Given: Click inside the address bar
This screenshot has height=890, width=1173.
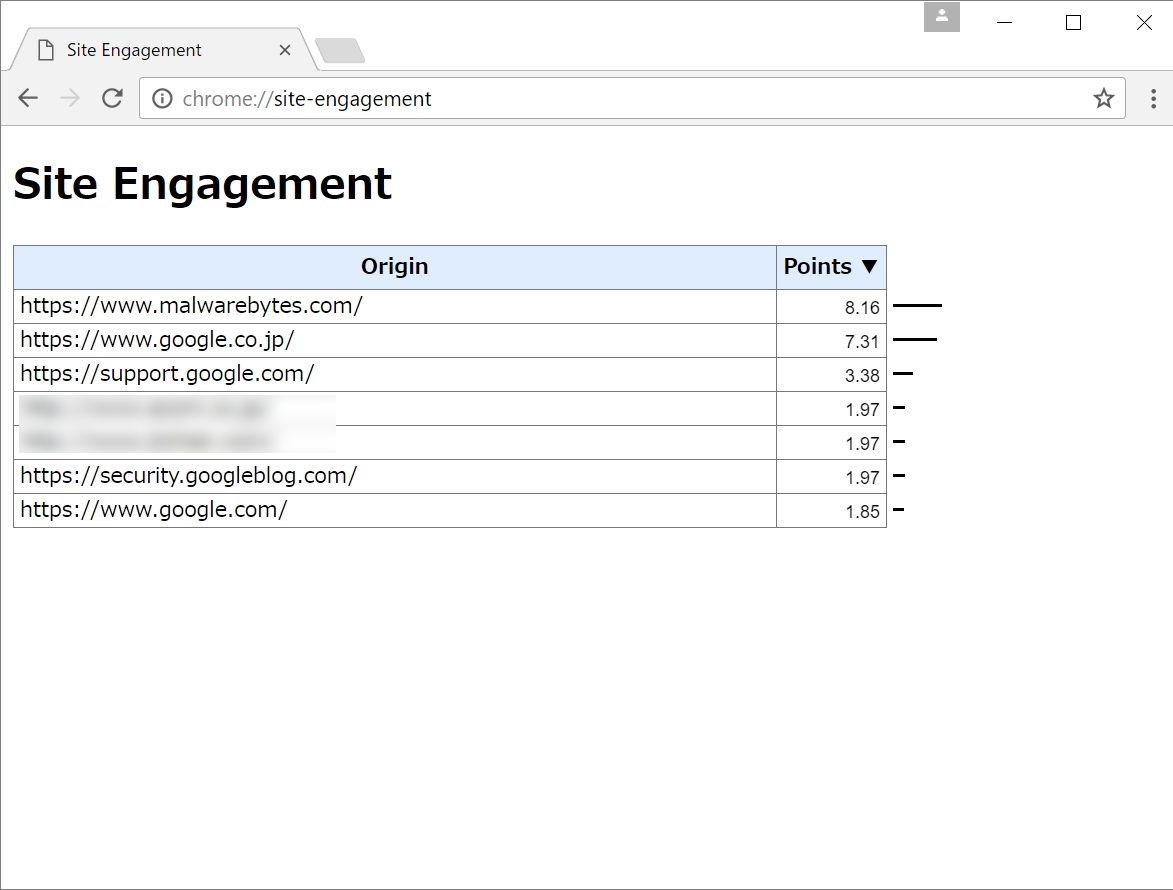Looking at the screenshot, I should (600, 98).
